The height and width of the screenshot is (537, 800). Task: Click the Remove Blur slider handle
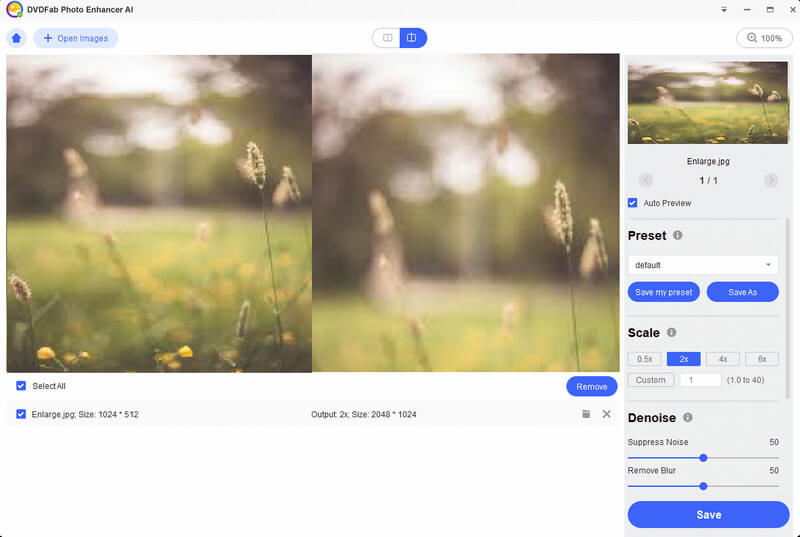tap(703, 487)
